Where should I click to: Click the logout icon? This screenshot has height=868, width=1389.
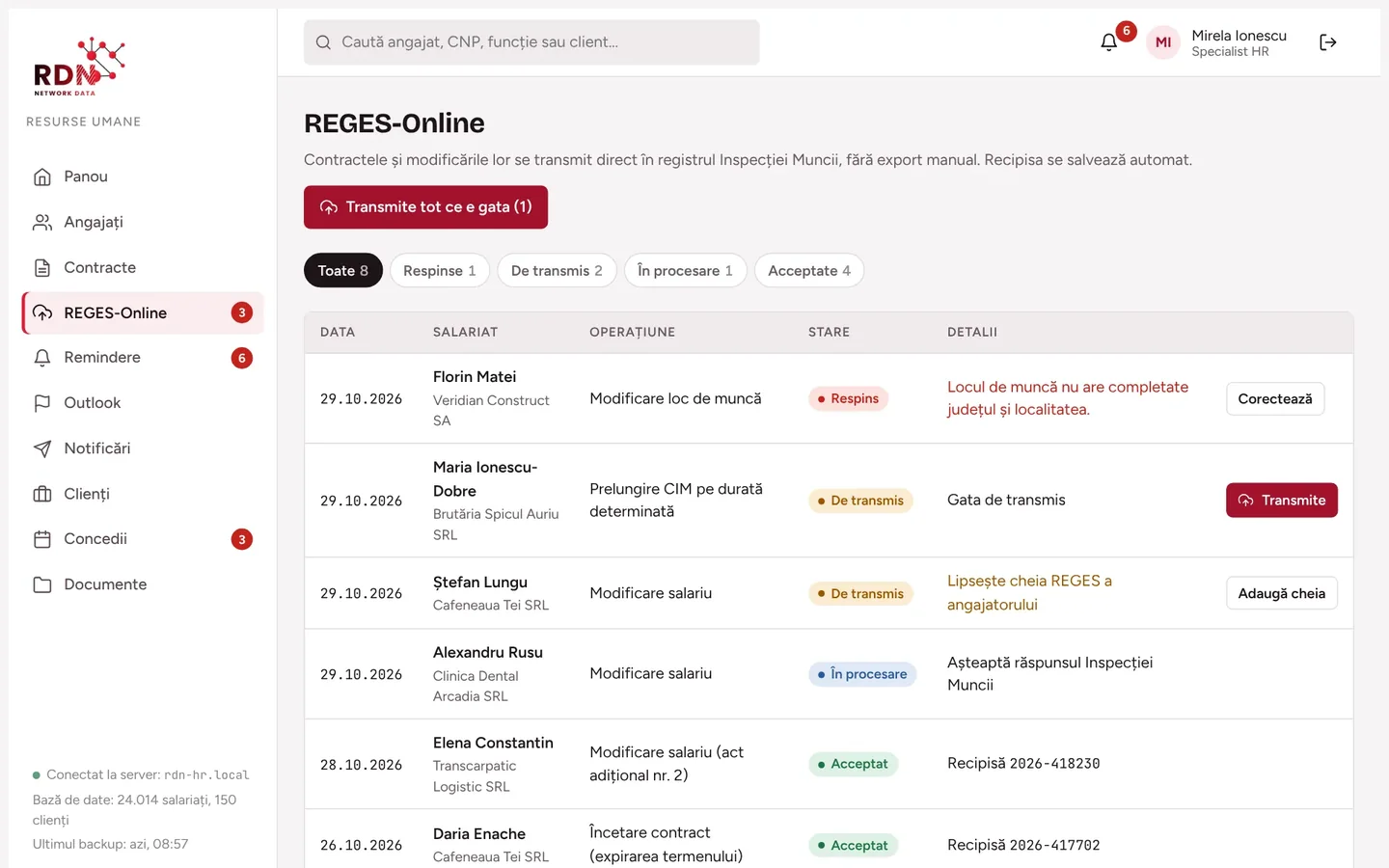tap(1328, 42)
